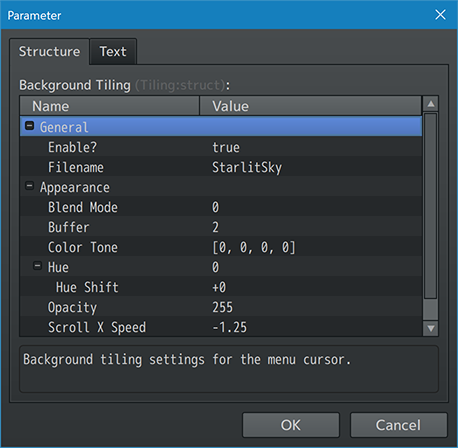Collapse the General group
This screenshot has height=448, width=458.
(29, 126)
